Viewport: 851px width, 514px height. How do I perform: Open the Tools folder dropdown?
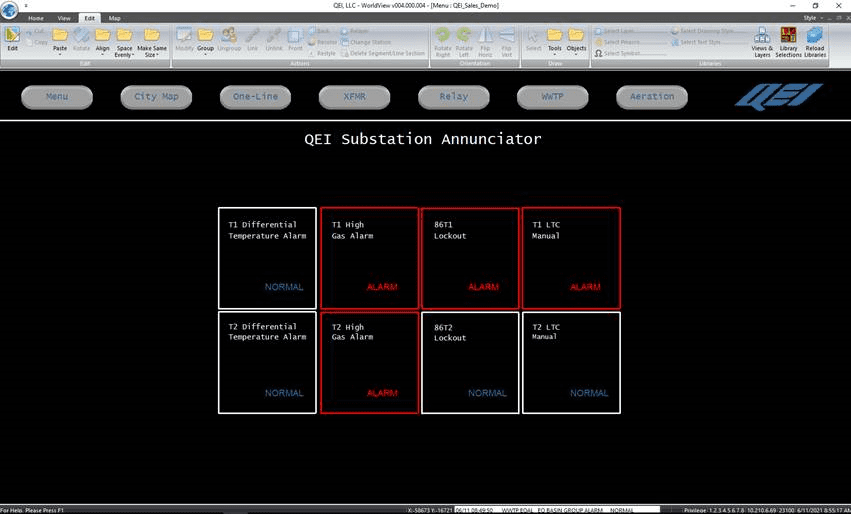pos(554,40)
